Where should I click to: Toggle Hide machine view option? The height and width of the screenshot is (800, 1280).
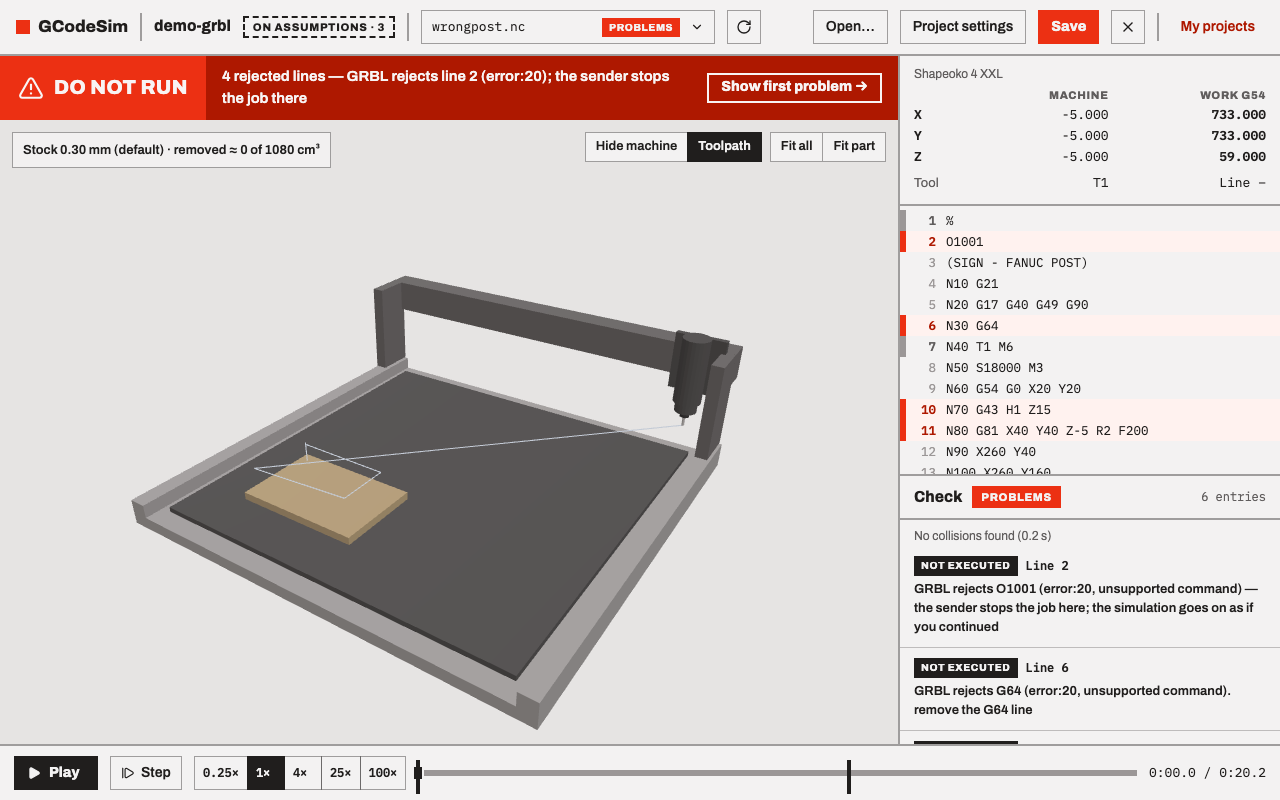tap(636, 146)
